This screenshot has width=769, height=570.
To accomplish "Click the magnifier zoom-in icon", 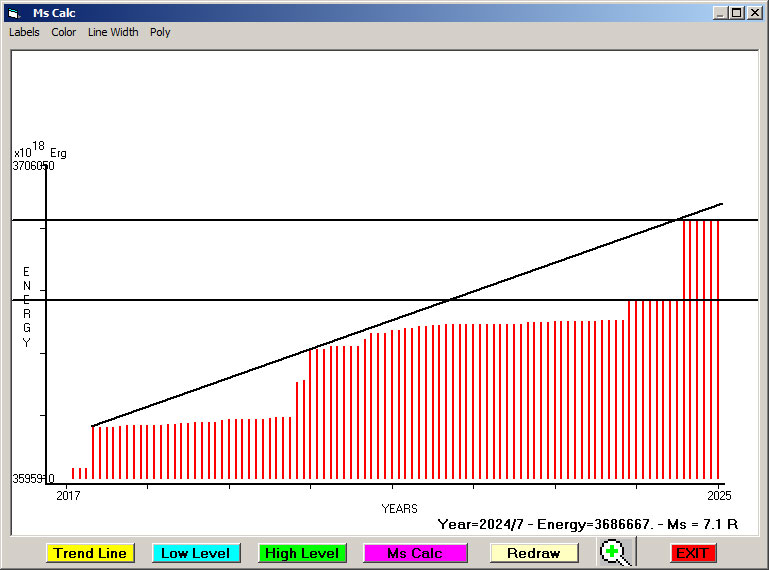I will 617,552.
